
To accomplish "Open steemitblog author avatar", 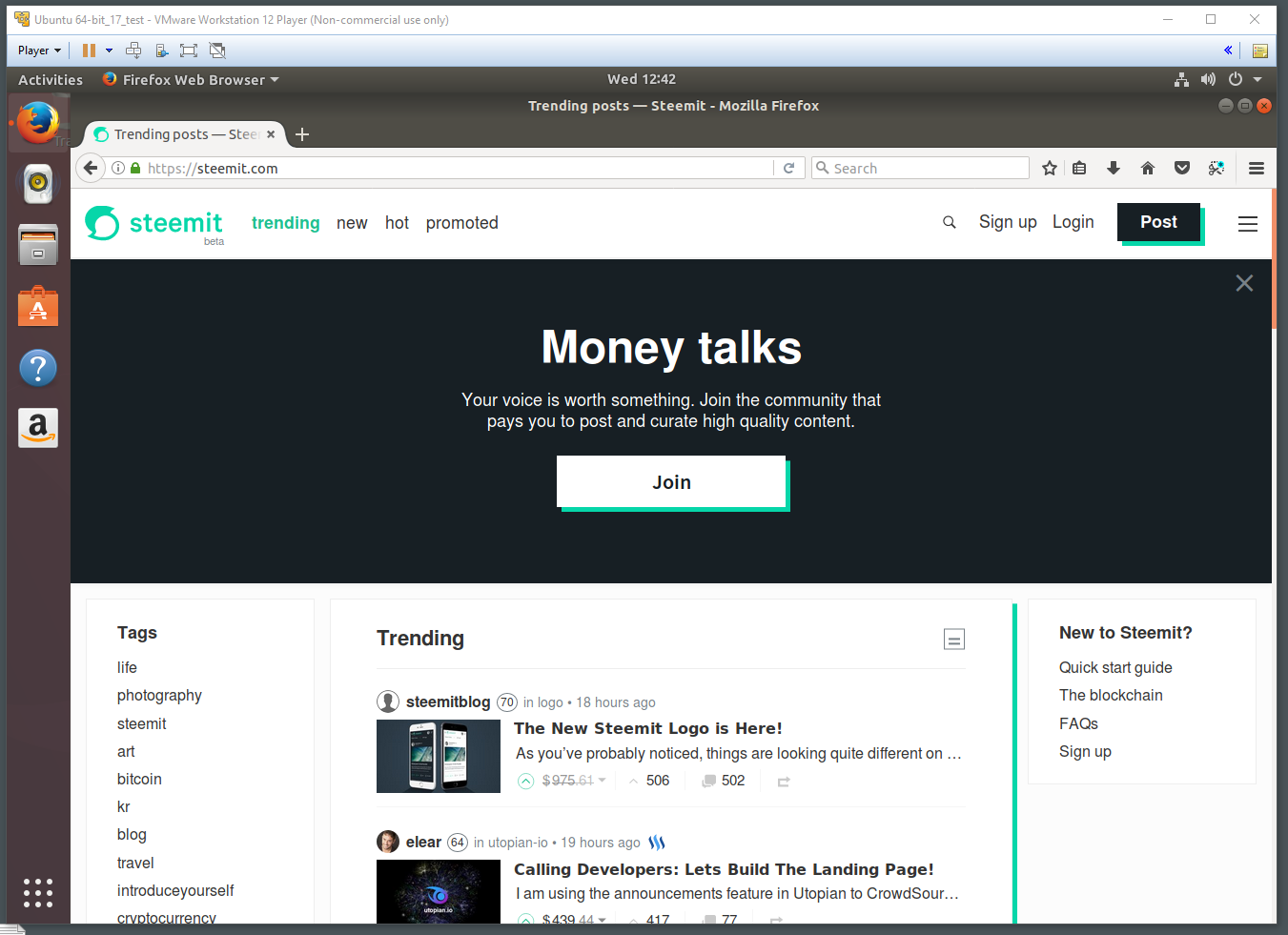I will coord(388,701).
